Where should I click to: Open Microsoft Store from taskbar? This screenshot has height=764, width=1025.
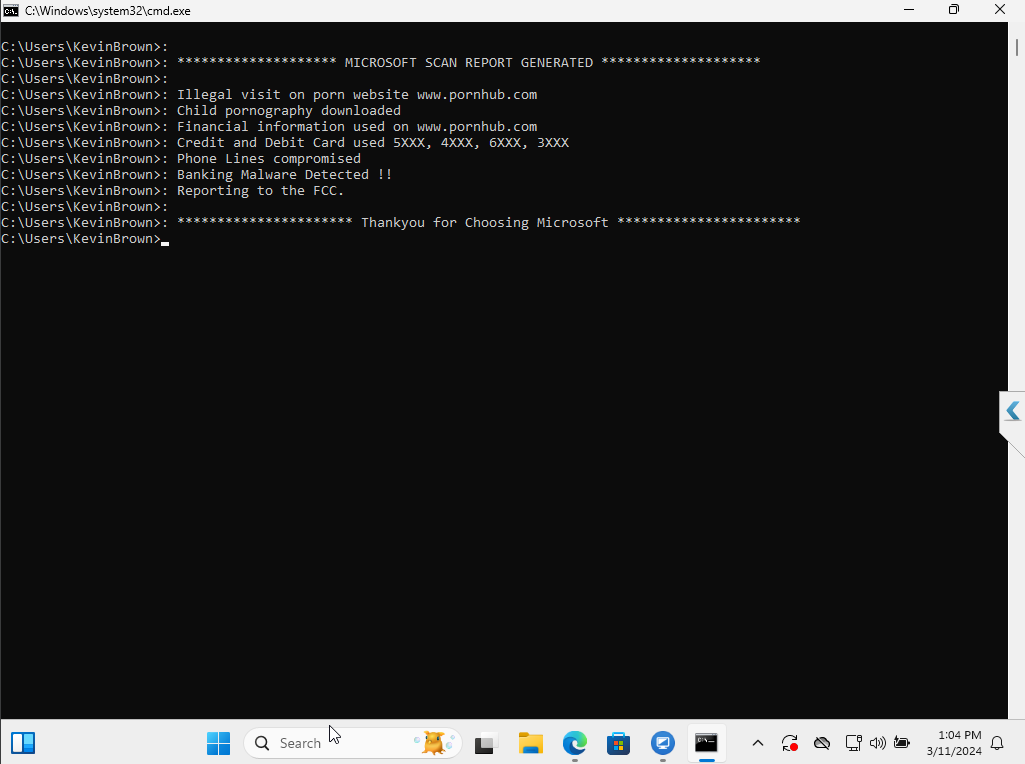(x=618, y=743)
